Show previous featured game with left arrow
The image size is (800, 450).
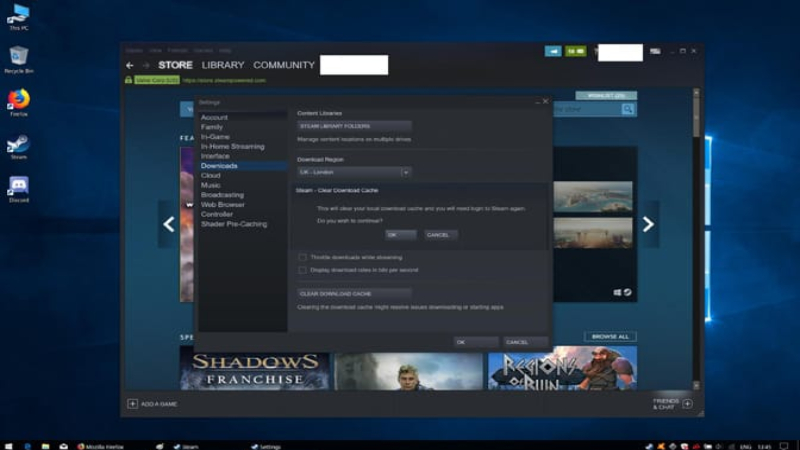pyautogui.click(x=169, y=224)
